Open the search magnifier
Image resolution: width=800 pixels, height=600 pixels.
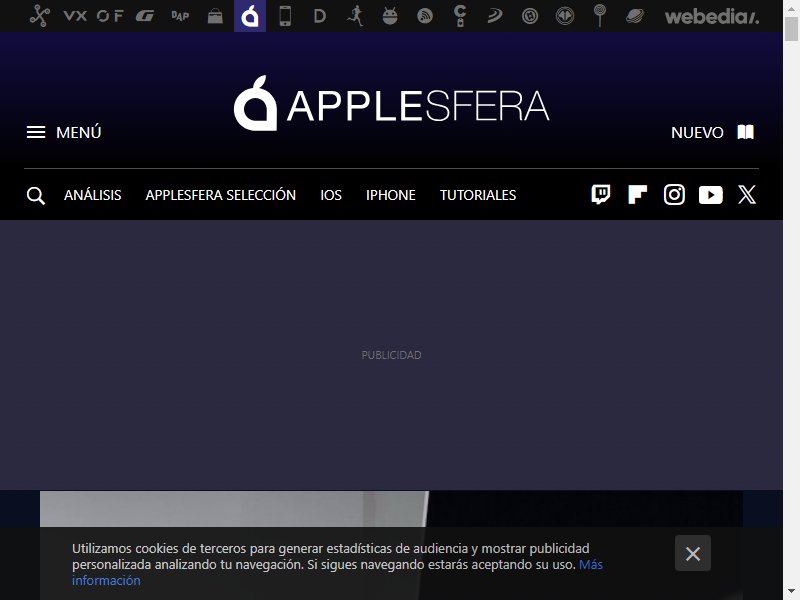[x=36, y=195]
